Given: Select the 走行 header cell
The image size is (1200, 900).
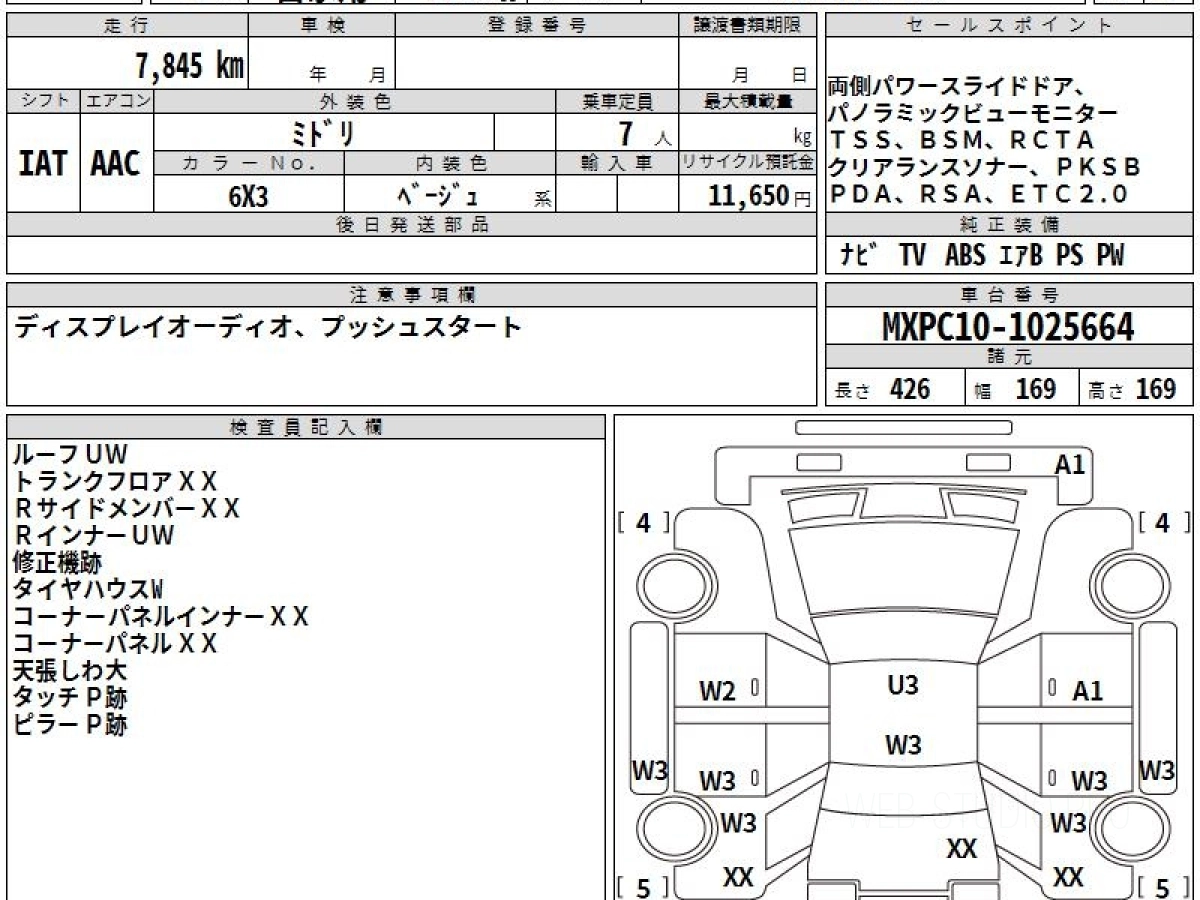Looking at the screenshot, I should 126,26.
